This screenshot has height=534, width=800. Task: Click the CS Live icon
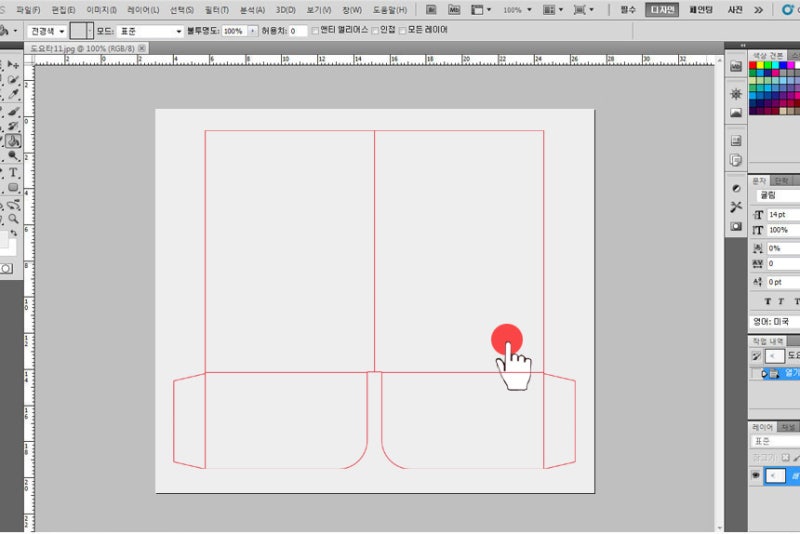(788, 10)
